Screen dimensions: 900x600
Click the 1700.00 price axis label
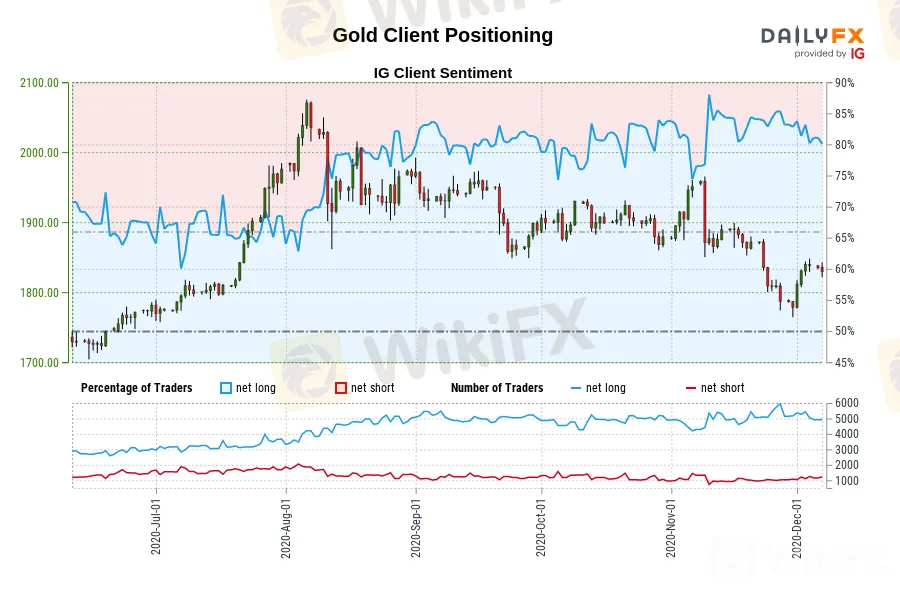[38, 363]
